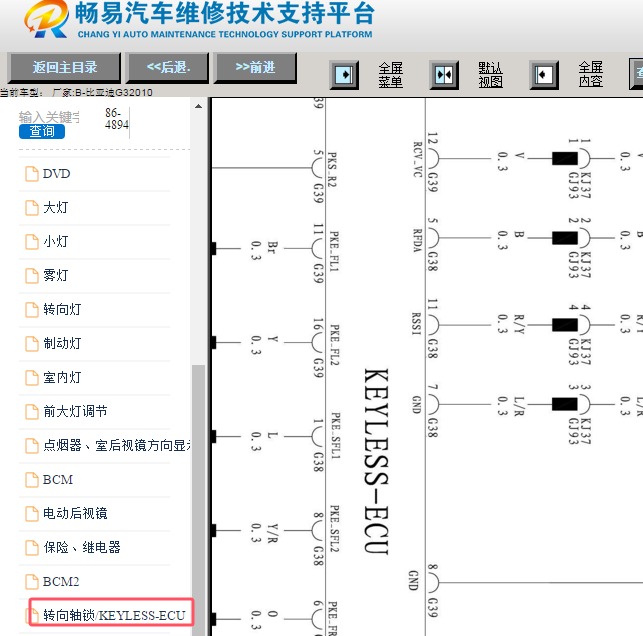Click the file icon beside 转向灯
The width and height of the screenshot is (643, 636).
(32, 310)
